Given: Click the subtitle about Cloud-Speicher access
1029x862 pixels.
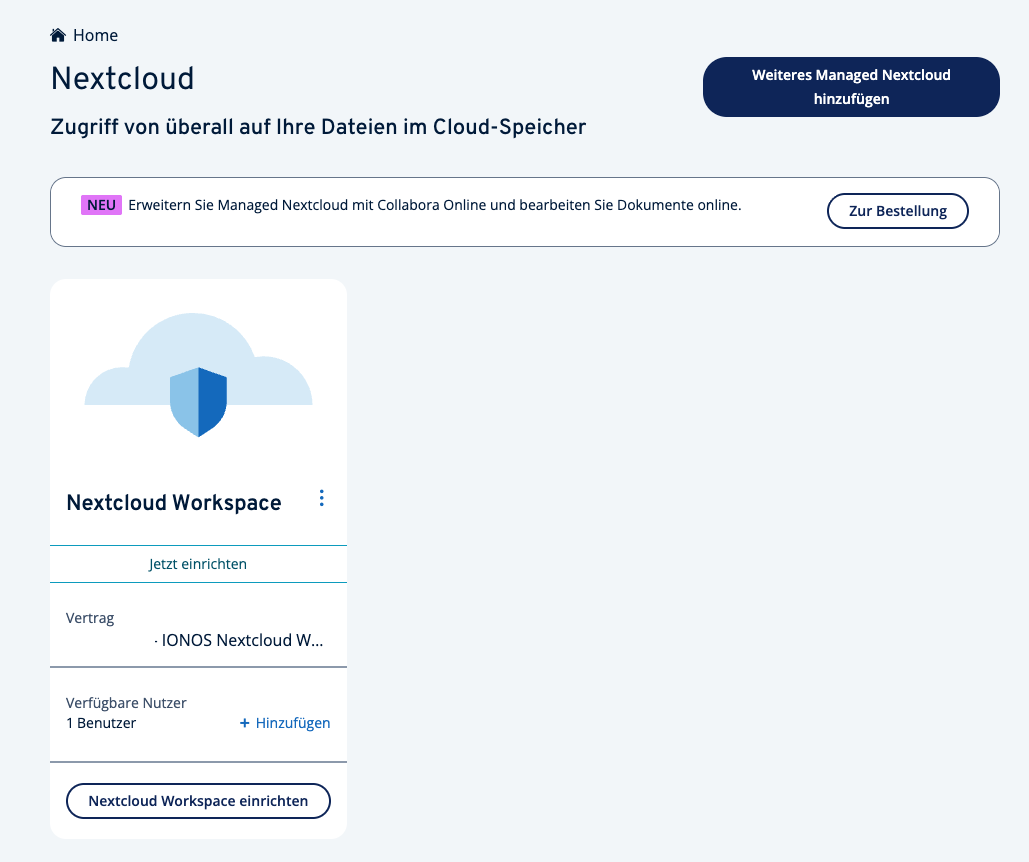Looking at the screenshot, I should pos(318,127).
